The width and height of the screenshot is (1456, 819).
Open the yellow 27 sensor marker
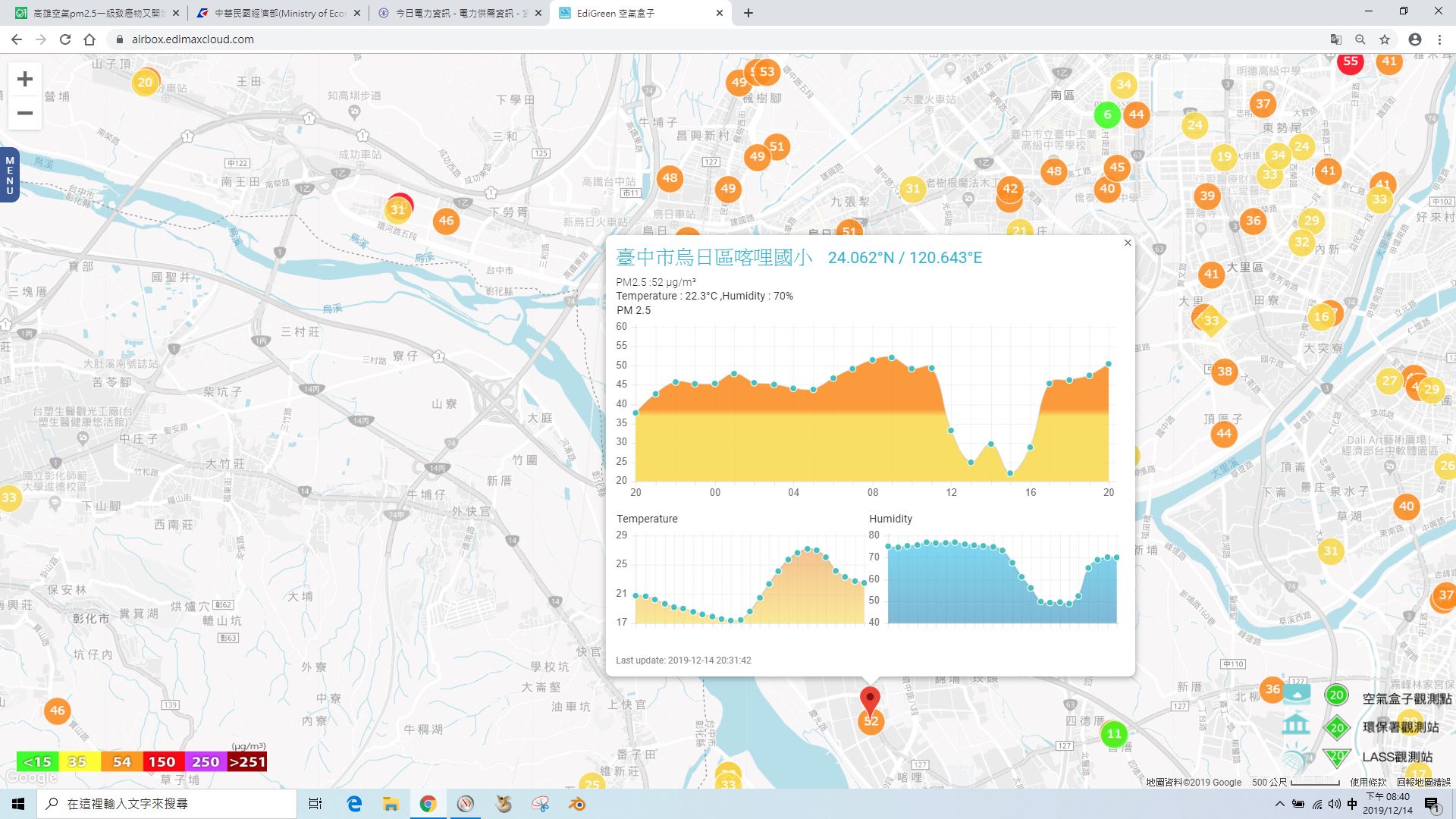coord(1389,381)
